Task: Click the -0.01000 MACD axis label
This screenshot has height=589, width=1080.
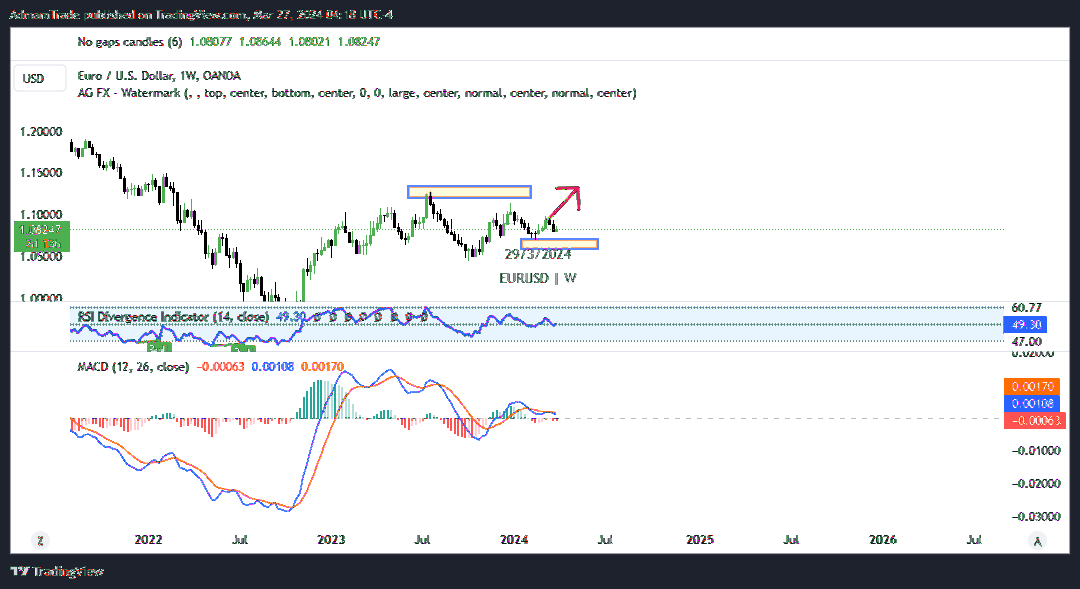Action: (1036, 451)
